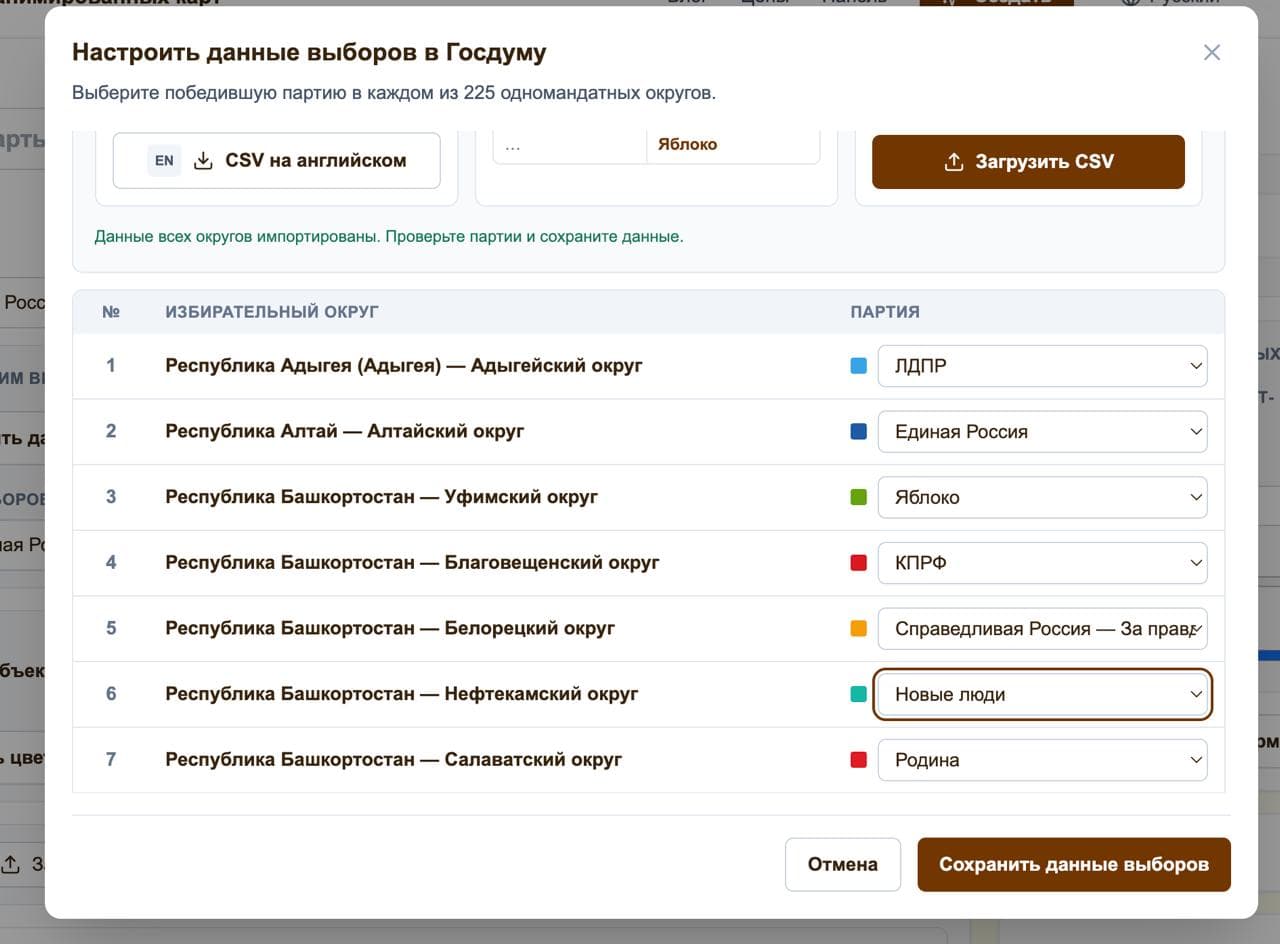Click the orange Справедливая Россия swatch
Image resolution: width=1280 pixels, height=944 pixels.
point(858,629)
